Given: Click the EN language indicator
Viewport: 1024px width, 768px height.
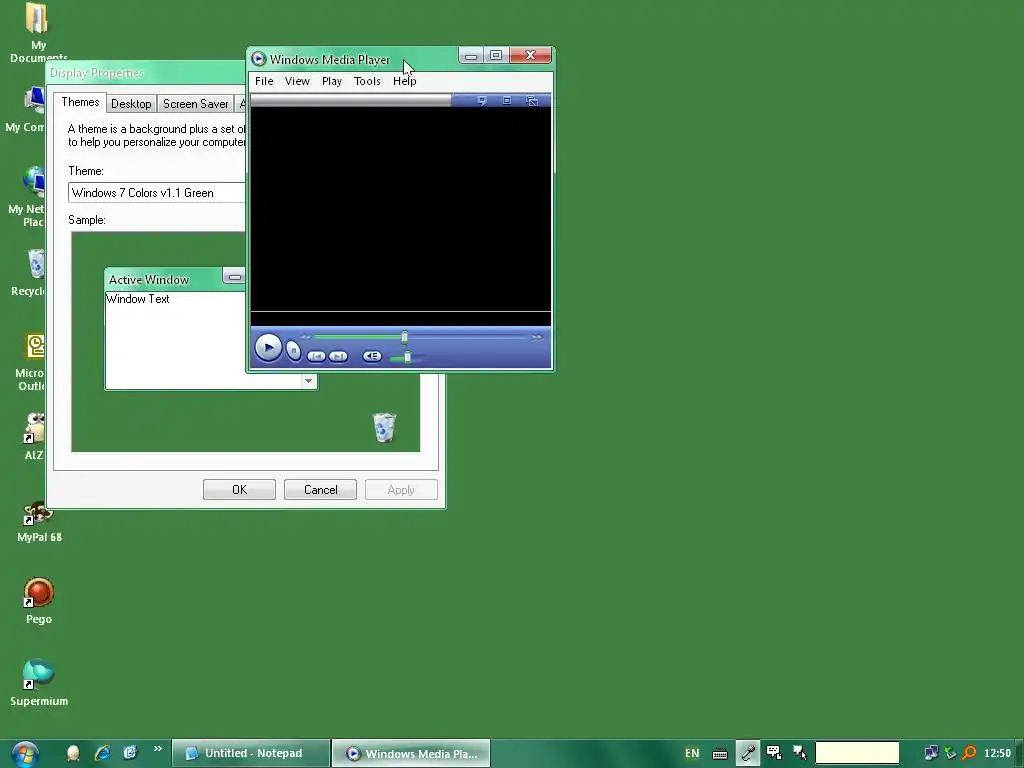Looking at the screenshot, I should [692, 754].
